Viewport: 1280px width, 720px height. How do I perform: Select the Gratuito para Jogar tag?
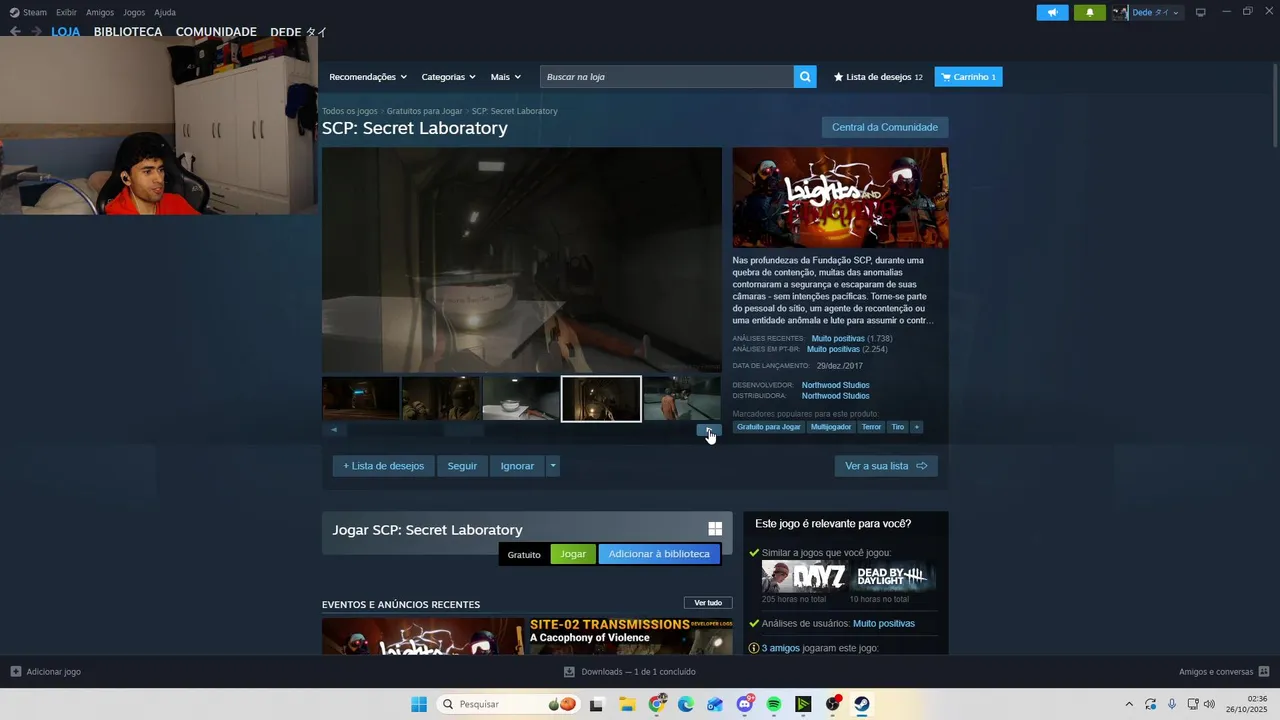(768, 427)
